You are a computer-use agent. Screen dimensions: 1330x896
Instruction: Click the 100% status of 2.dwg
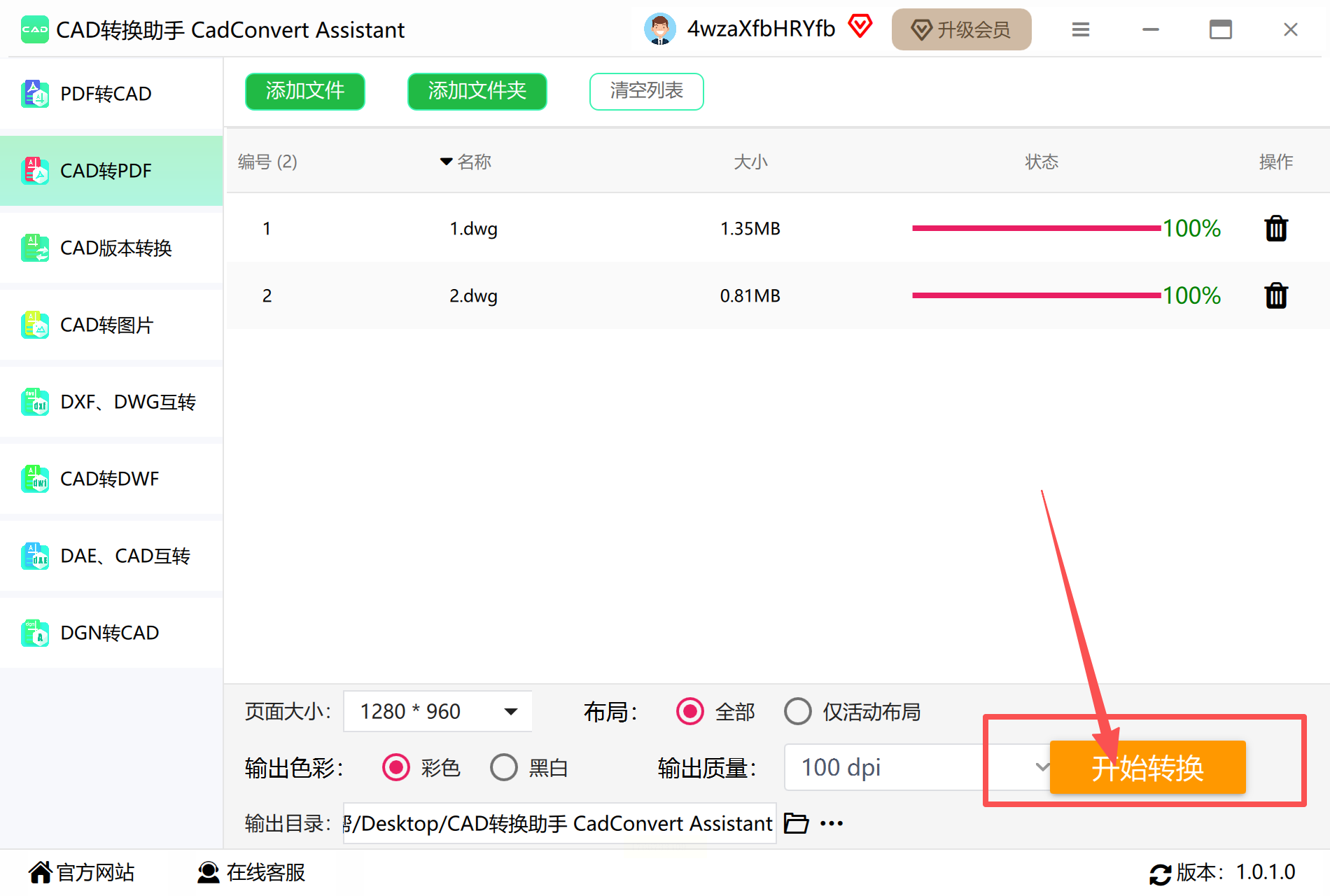coord(1191,295)
